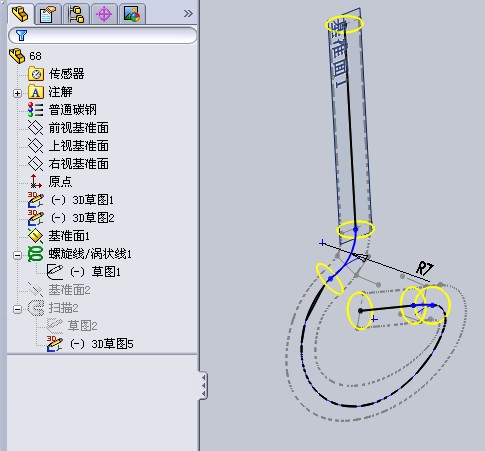The image size is (485, 451).
Task: Select 前视基准面 front plane
Action: tap(79, 128)
